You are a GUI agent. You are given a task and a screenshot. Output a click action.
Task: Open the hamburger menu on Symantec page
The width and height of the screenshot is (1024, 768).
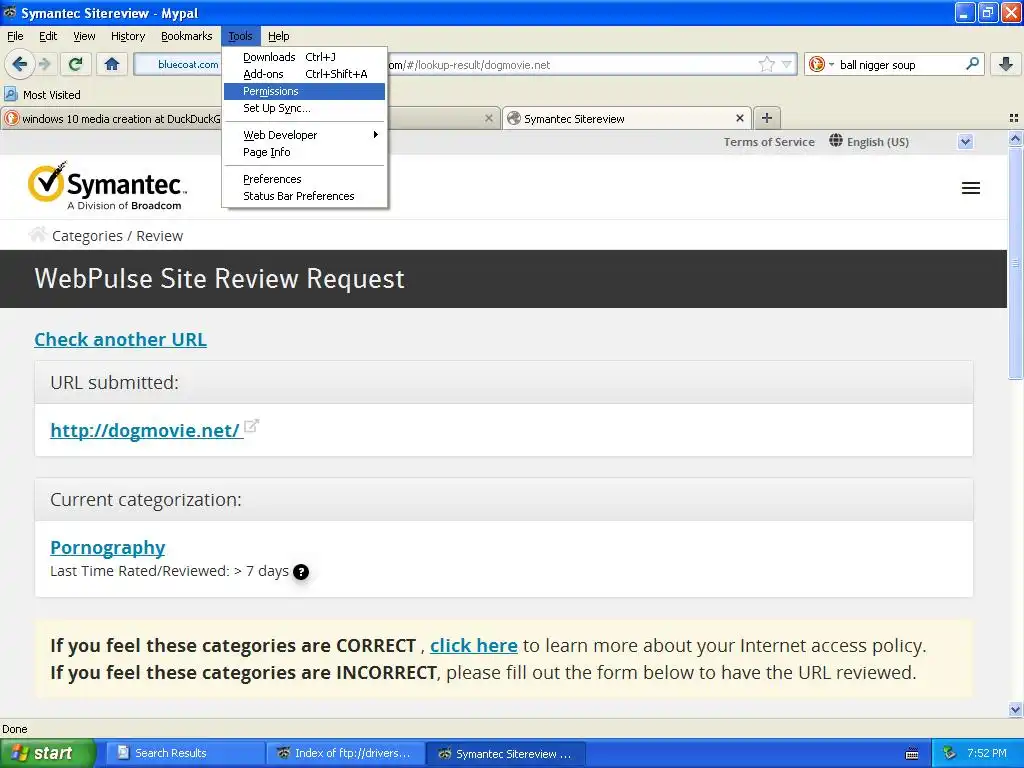pos(970,188)
